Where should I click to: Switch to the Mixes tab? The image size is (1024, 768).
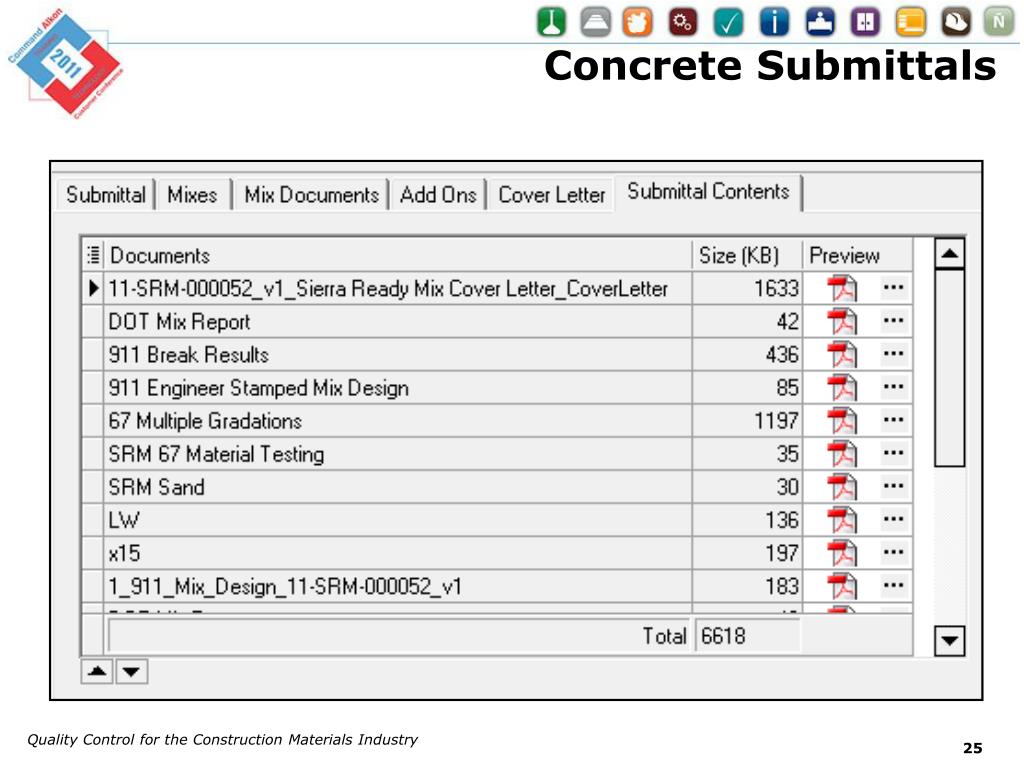click(192, 195)
